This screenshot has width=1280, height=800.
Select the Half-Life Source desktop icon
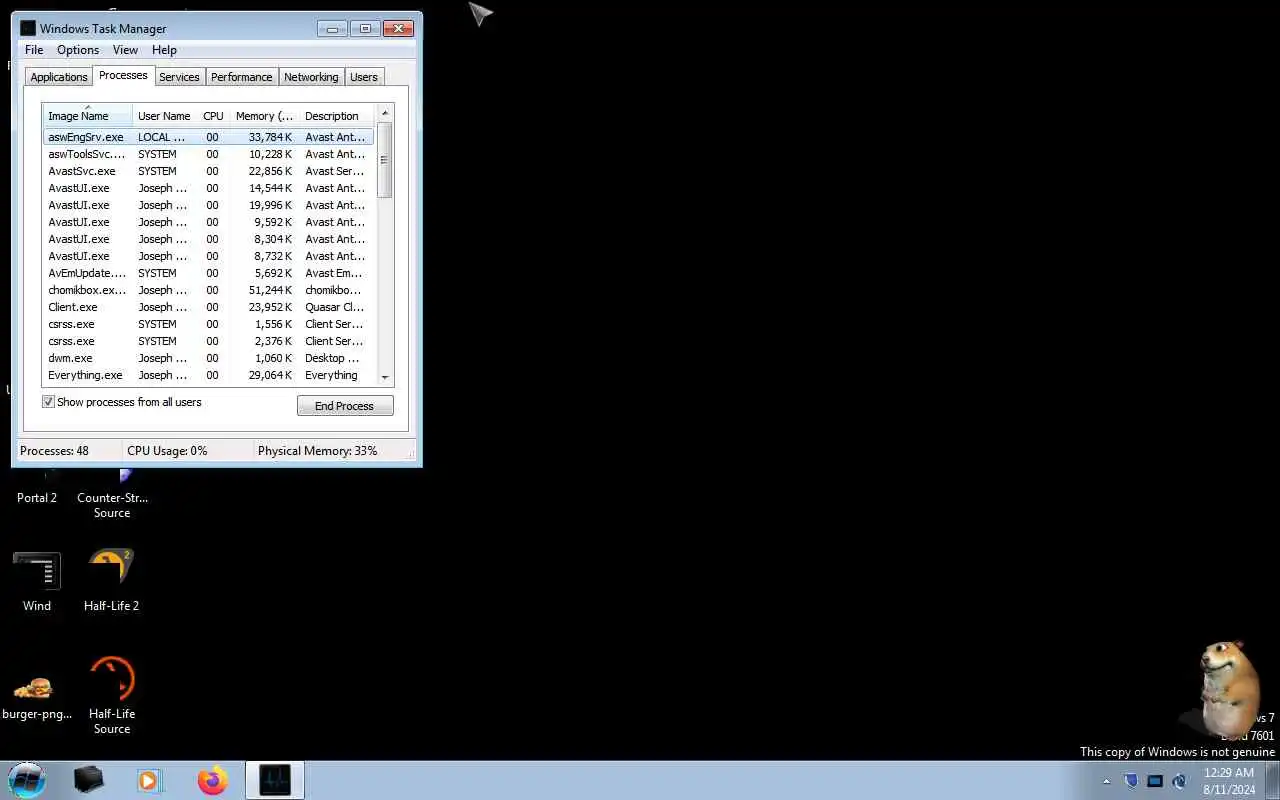(x=112, y=695)
